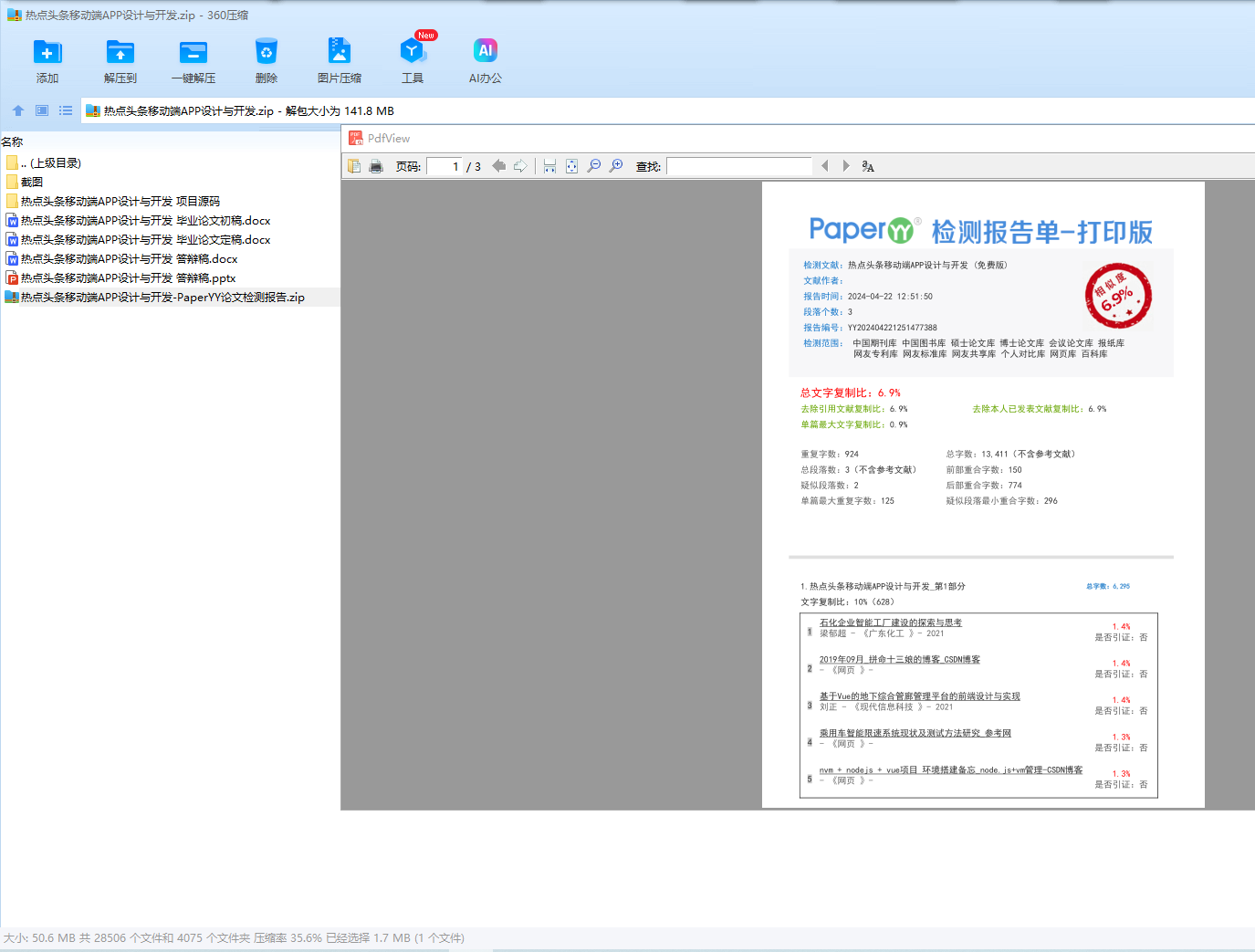Click the 后部重合字数: 774 text
The image size is (1255, 952).
984,486
